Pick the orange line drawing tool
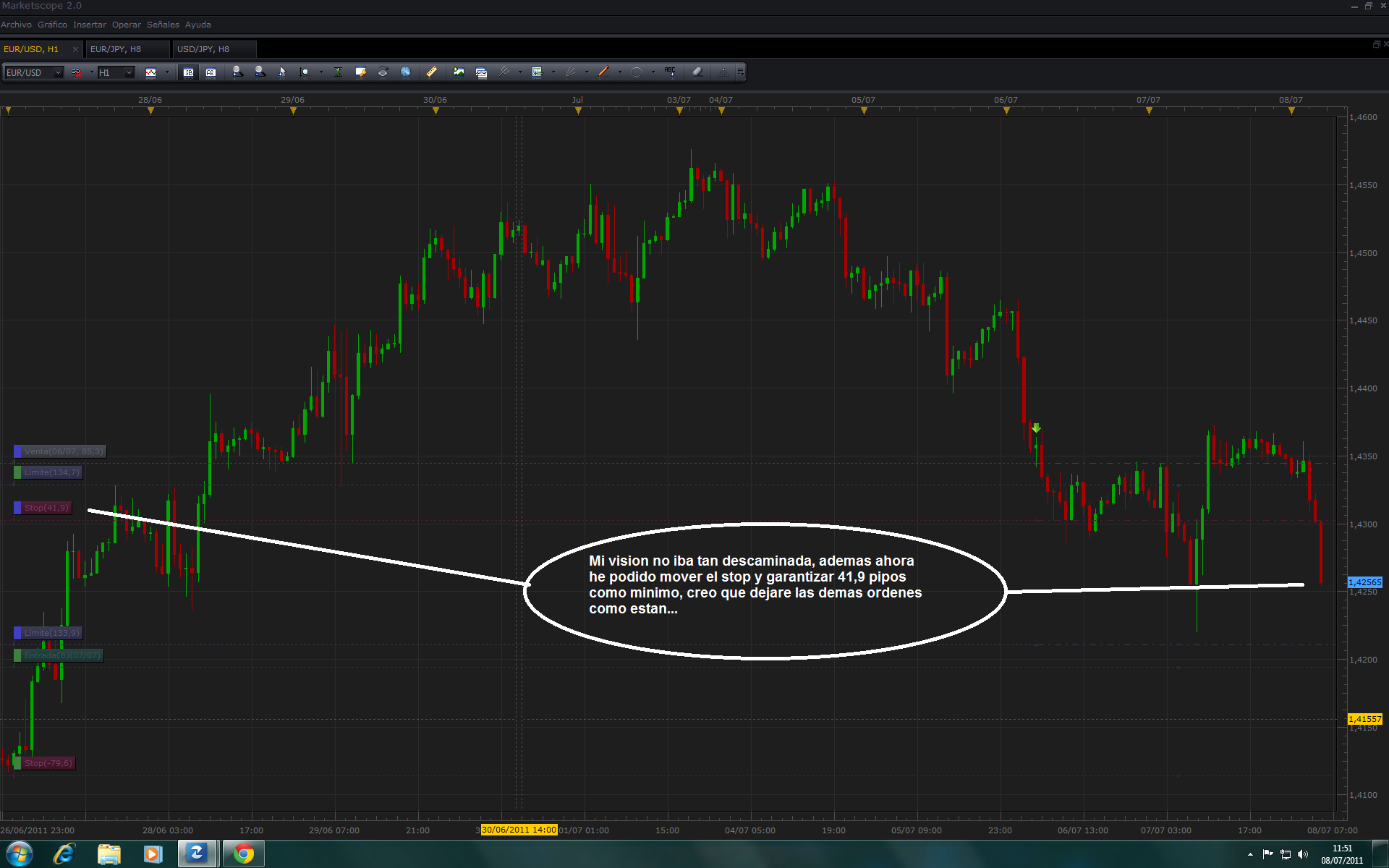This screenshot has width=1389, height=868. (603, 72)
